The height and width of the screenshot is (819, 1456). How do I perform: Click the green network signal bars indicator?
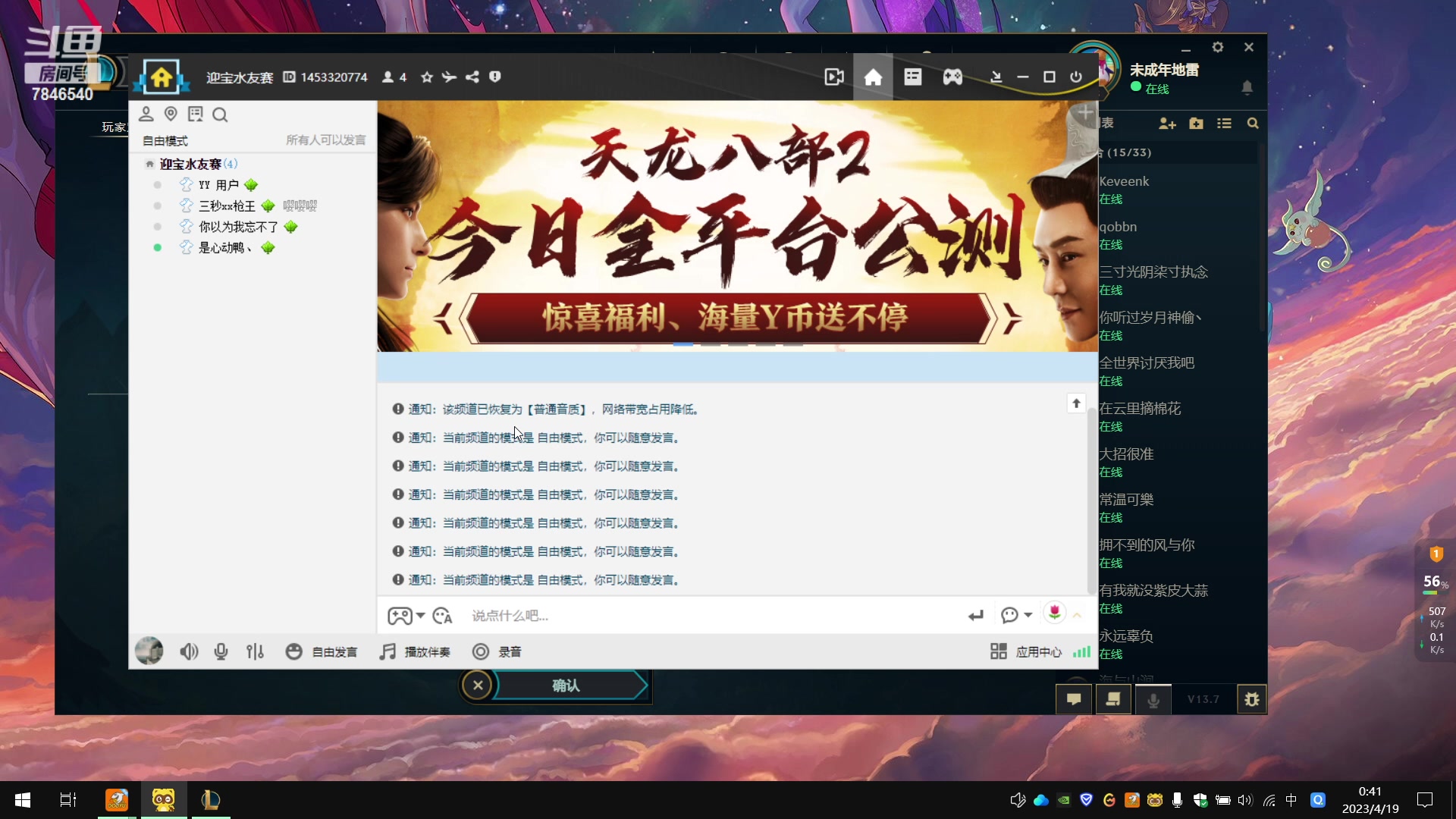[x=1081, y=651]
